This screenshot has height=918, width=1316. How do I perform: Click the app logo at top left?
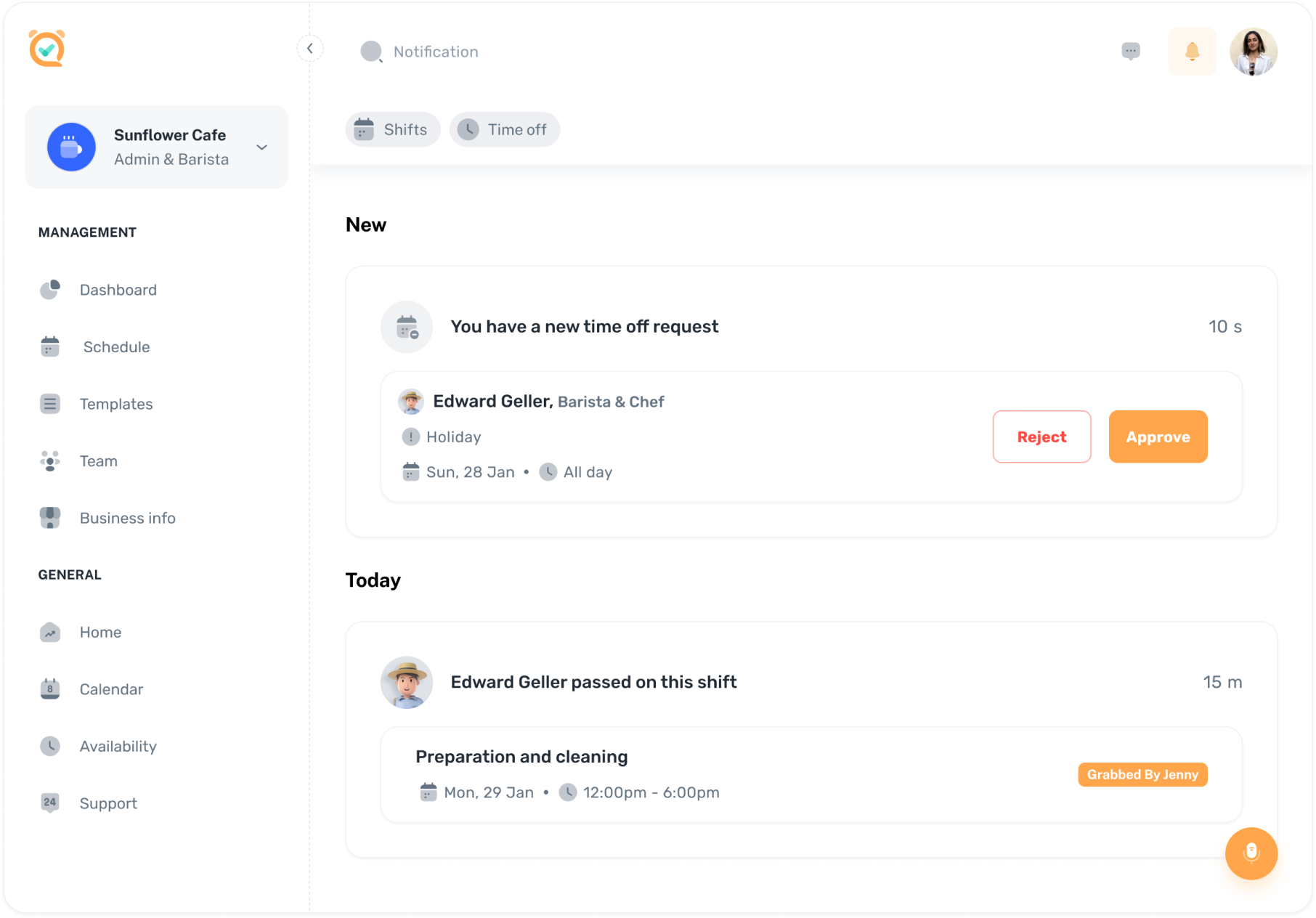[46, 48]
